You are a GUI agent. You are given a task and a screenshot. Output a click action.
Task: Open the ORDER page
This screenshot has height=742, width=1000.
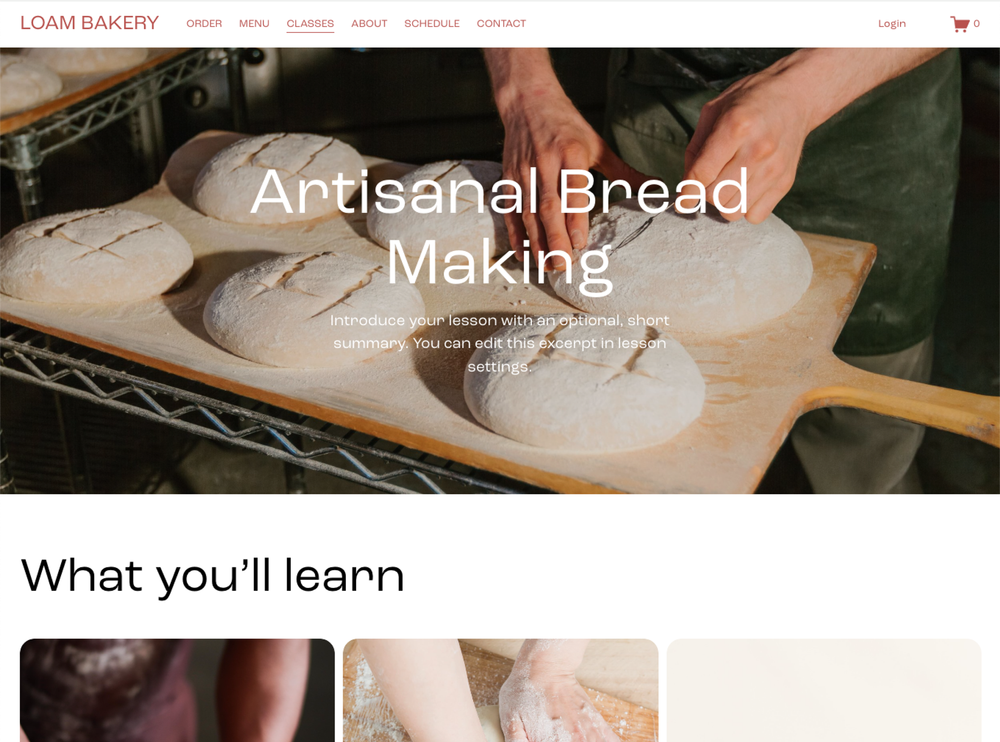204,24
